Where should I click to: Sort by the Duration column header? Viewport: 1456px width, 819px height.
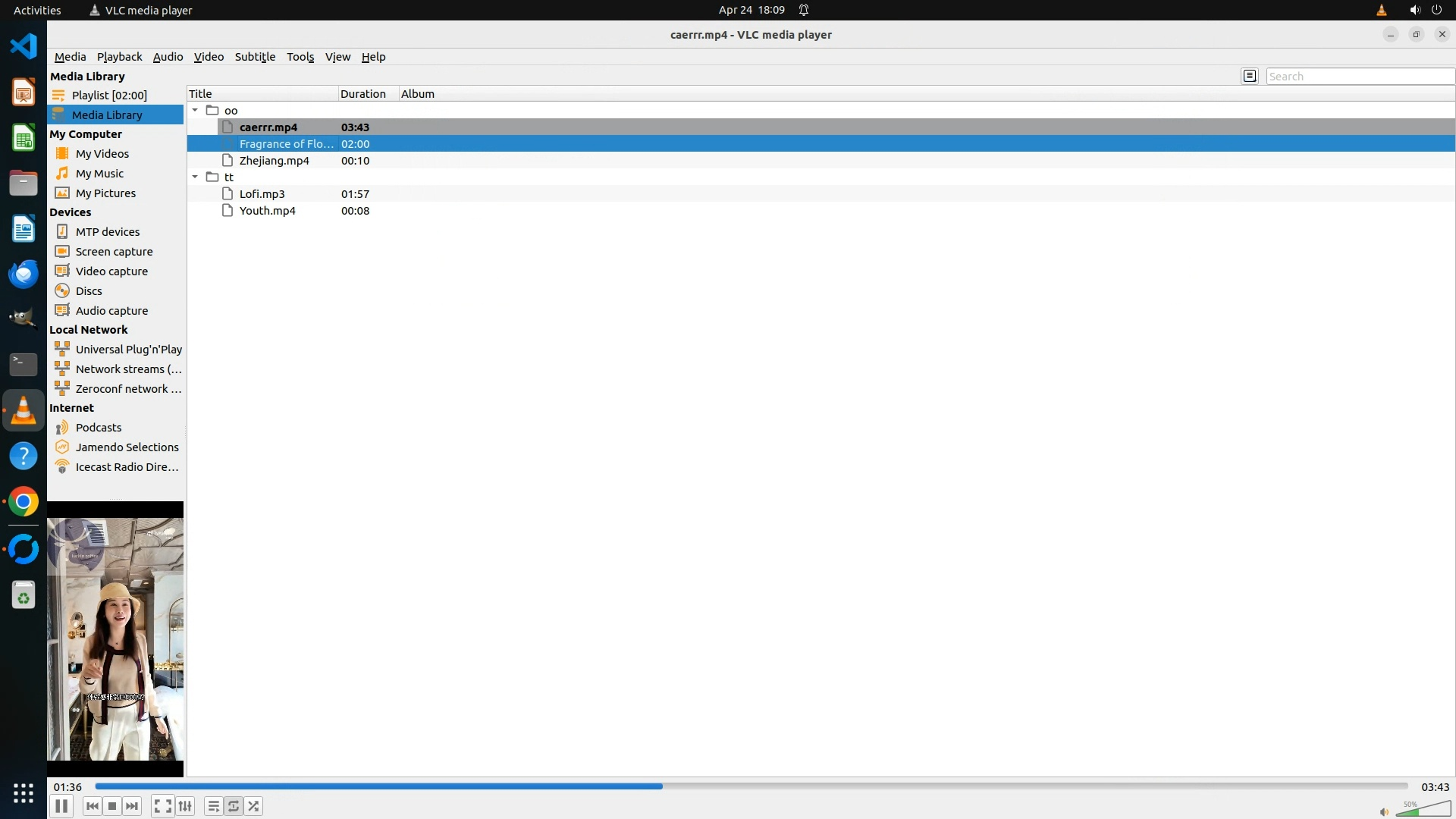click(x=362, y=94)
